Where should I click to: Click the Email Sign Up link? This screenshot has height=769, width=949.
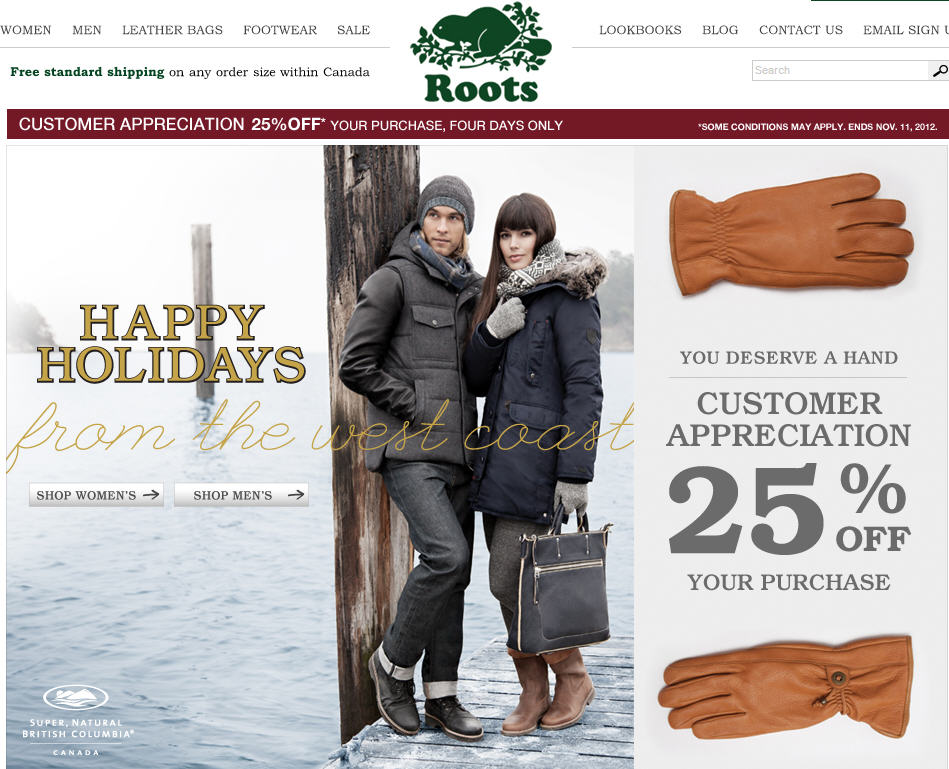[x=905, y=30]
